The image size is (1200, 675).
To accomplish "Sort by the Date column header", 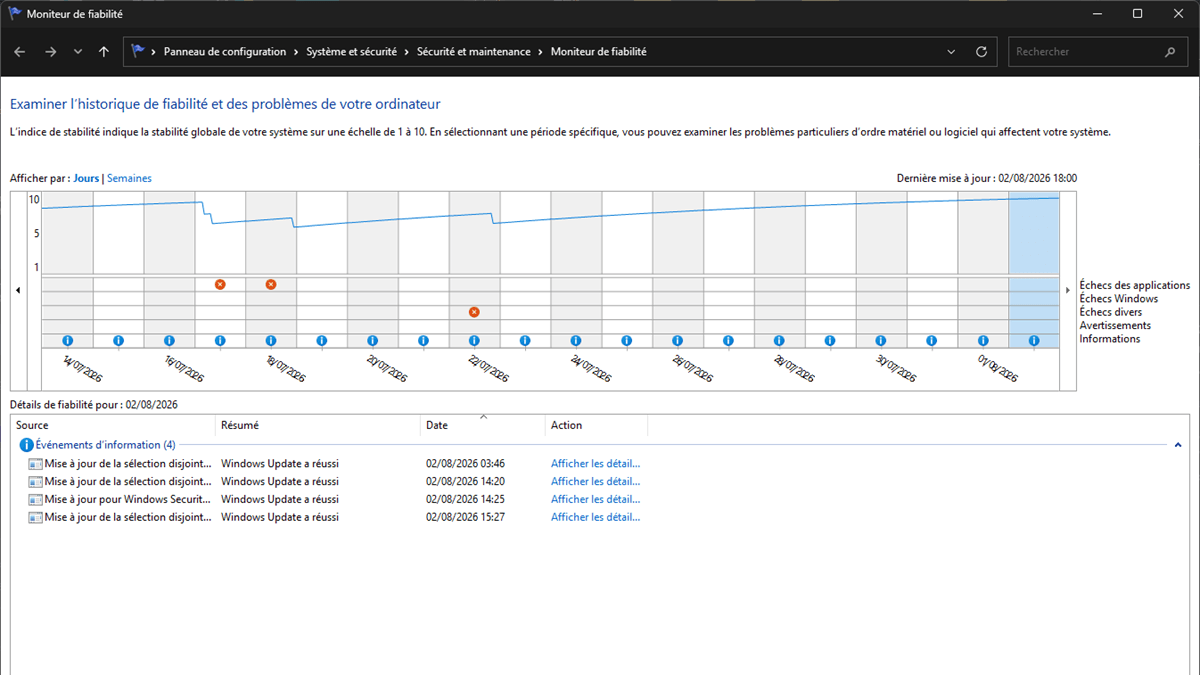I will [x=483, y=426].
